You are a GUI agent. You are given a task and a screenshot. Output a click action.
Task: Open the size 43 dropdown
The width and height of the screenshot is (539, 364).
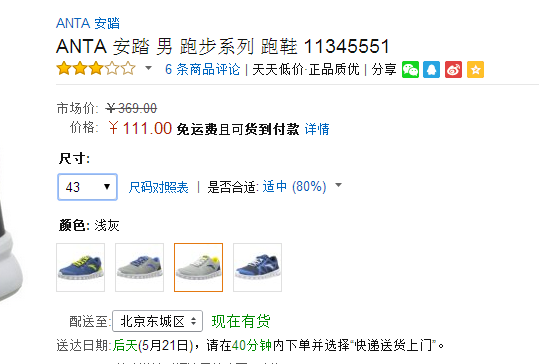(87, 187)
